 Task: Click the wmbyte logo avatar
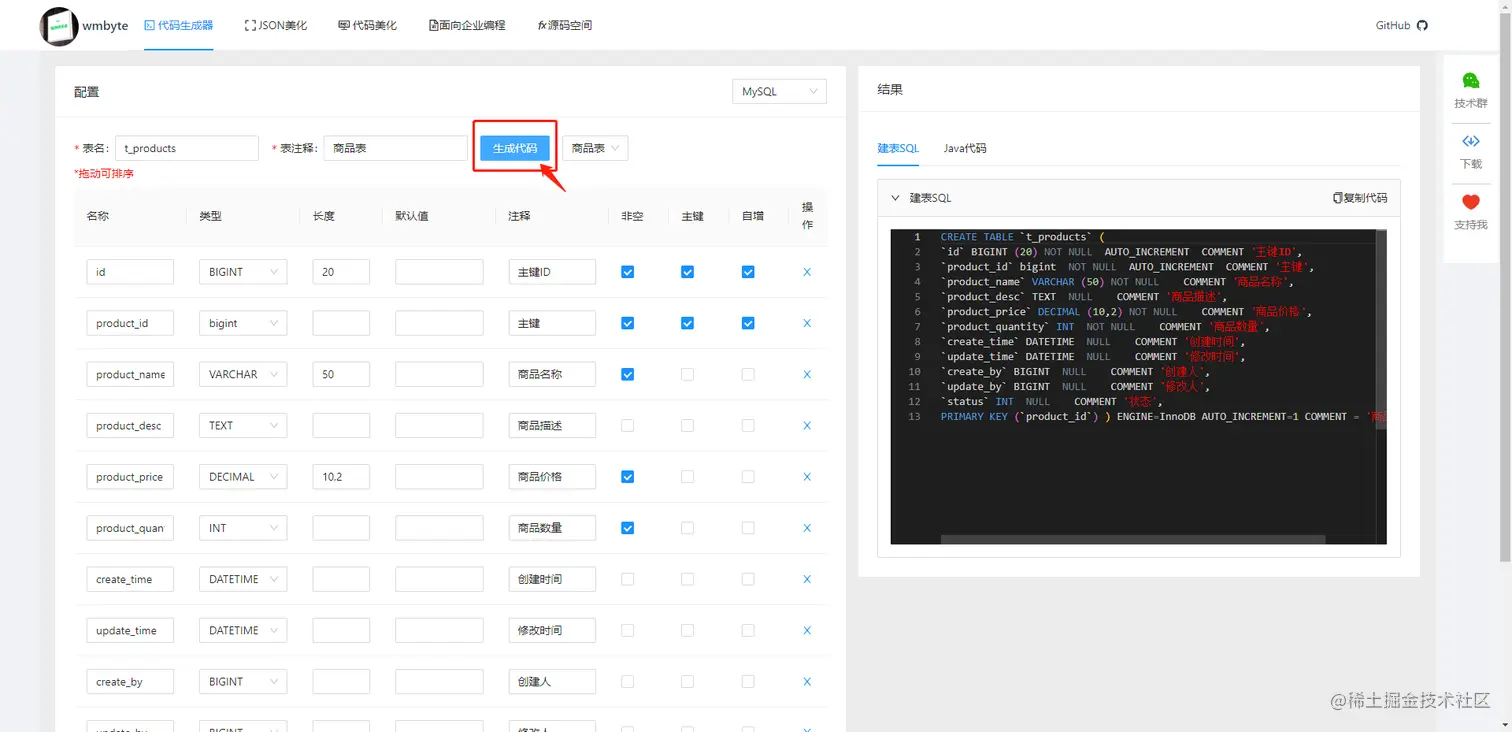(x=59, y=26)
